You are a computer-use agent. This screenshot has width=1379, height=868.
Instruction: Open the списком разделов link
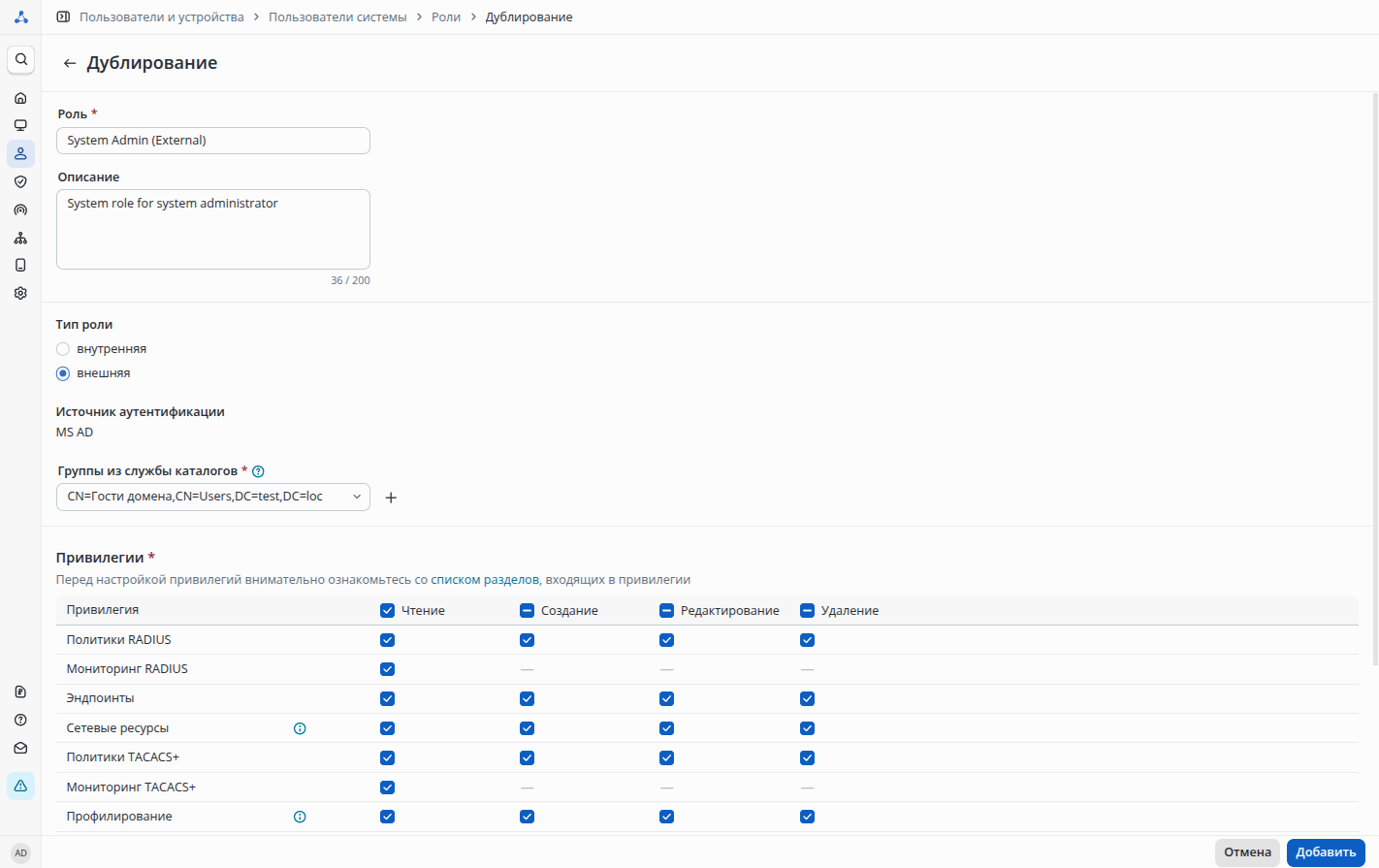(485, 580)
